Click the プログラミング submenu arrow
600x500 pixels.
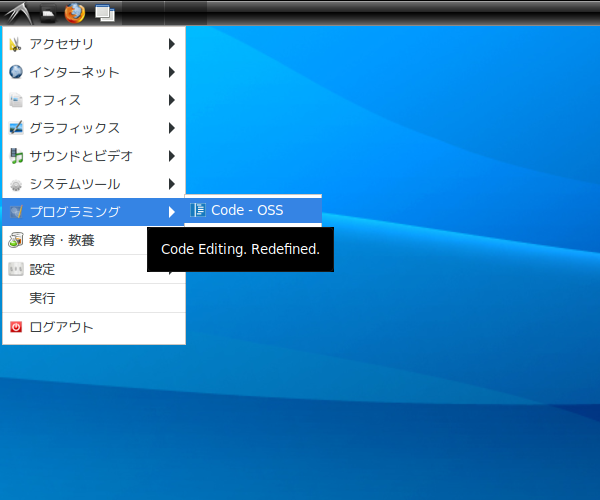172,212
